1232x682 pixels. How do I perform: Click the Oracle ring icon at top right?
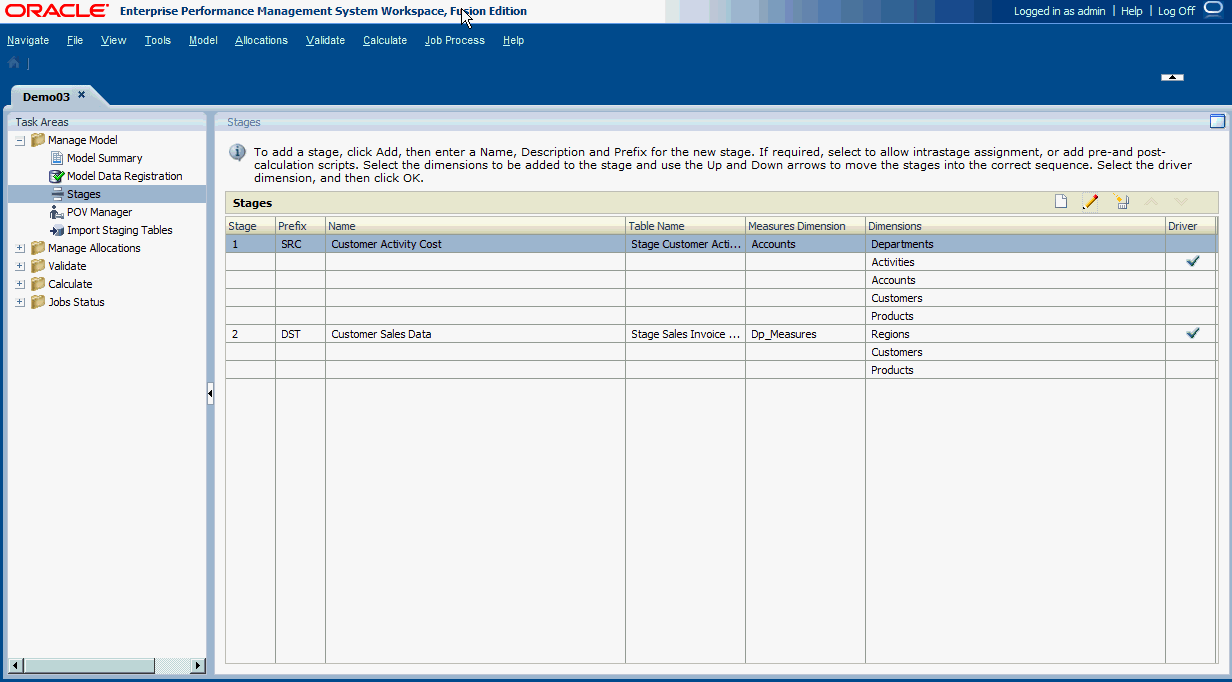pyautogui.click(x=1214, y=10)
